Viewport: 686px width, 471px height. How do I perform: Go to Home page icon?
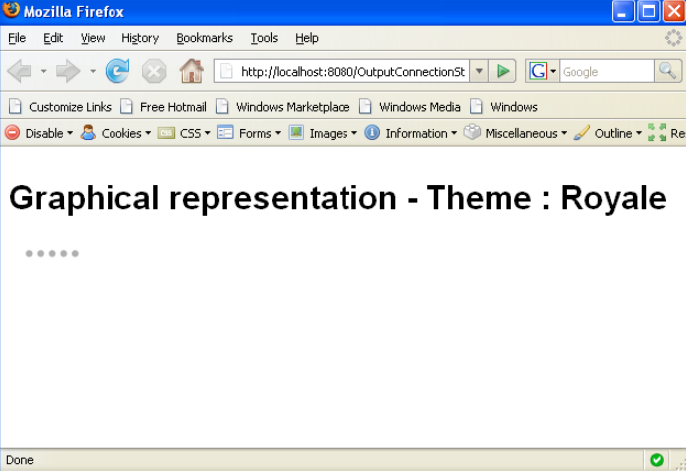click(x=191, y=71)
